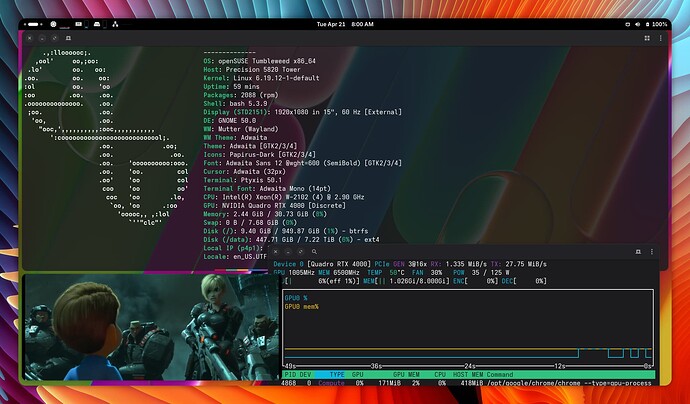Open the clock showing Tue Apr 21
The height and width of the screenshot is (404, 690).
coord(345,24)
